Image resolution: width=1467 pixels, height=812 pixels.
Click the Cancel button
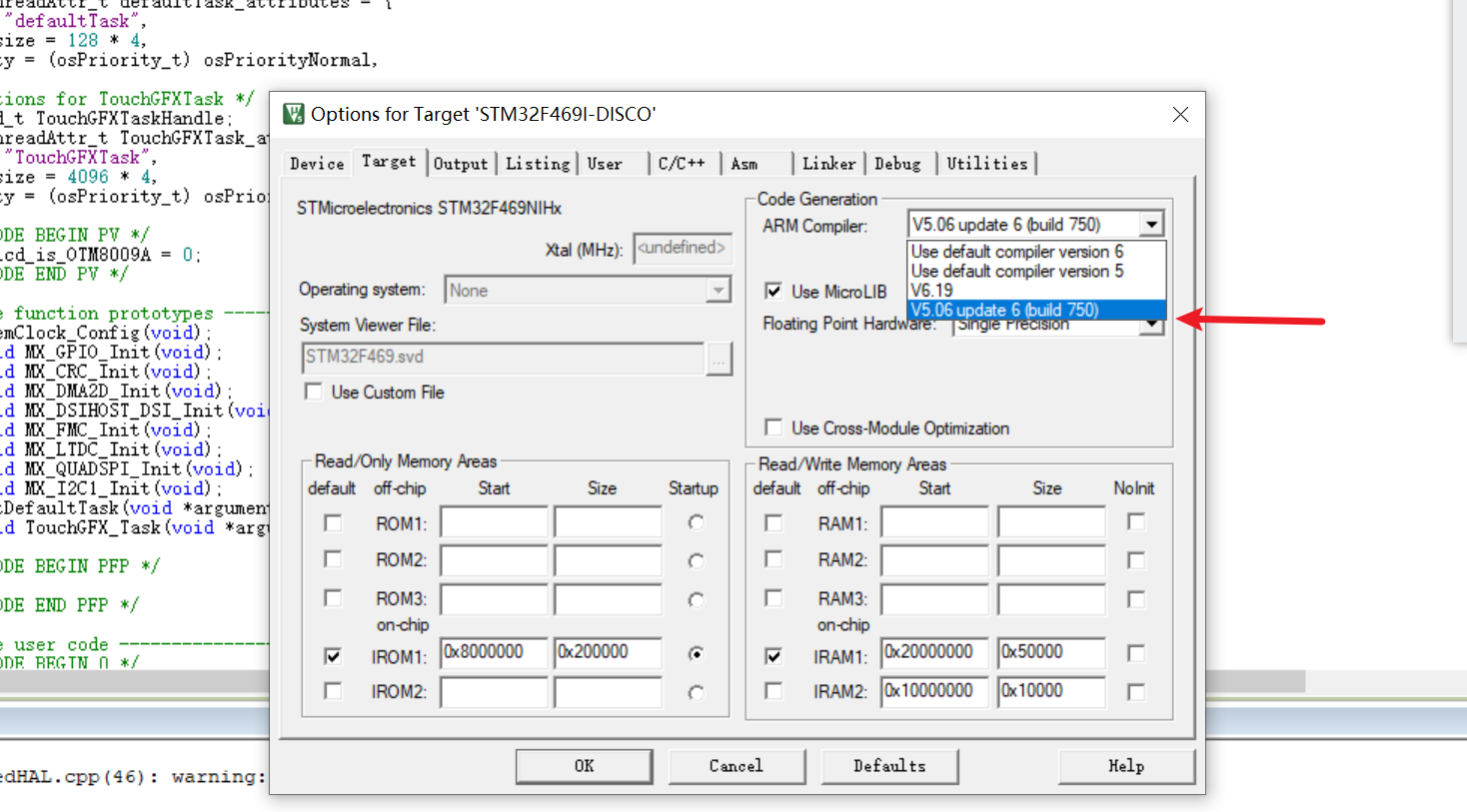click(x=736, y=766)
